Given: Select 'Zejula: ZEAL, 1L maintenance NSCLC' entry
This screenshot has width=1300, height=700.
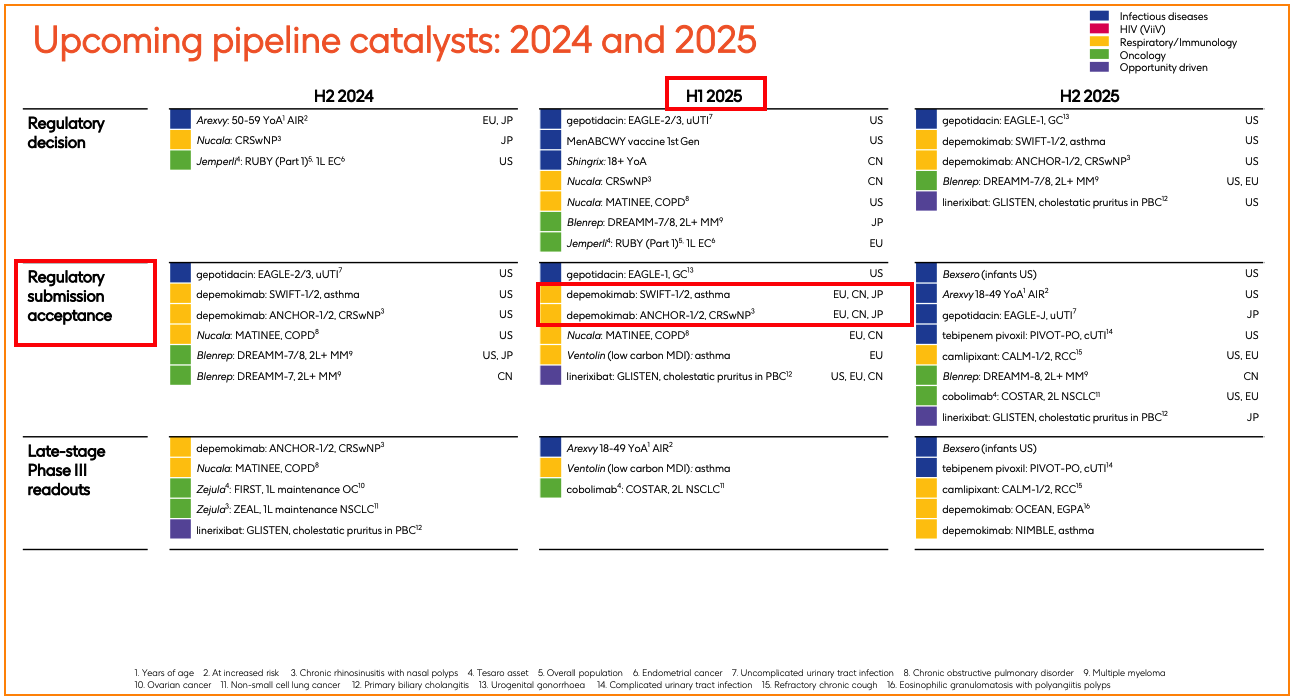Looking at the screenshot, I should pyautogui.click(x=287, y=509).
